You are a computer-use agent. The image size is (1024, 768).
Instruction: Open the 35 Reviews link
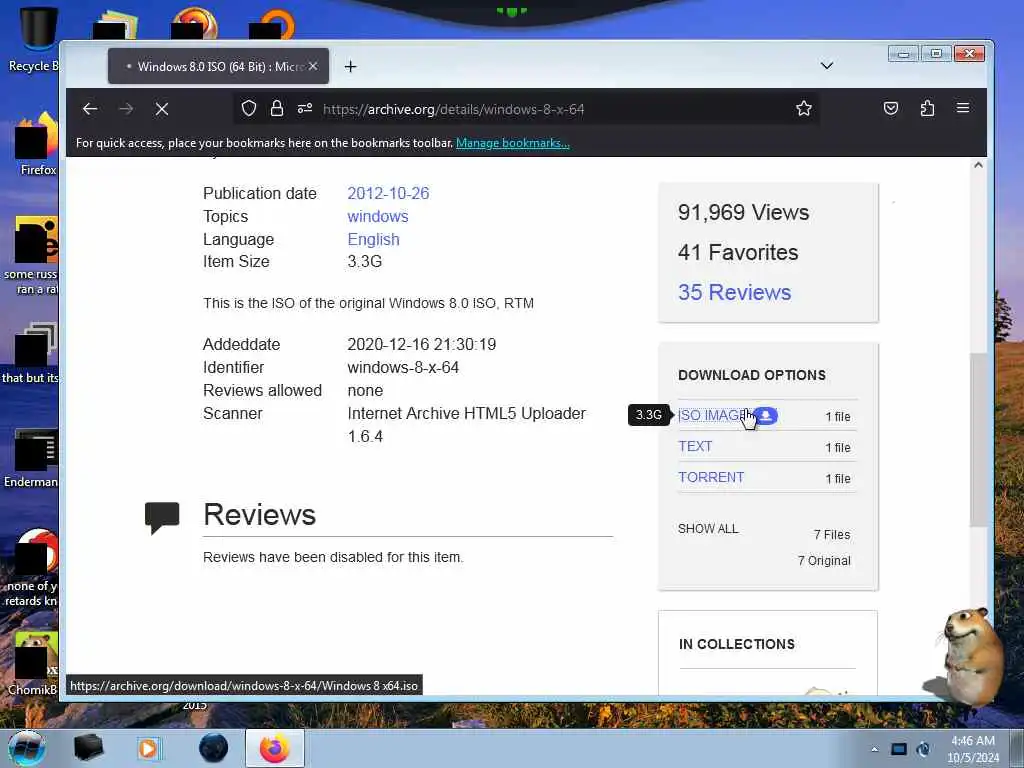pyautogui.click(x=734, y=292)
